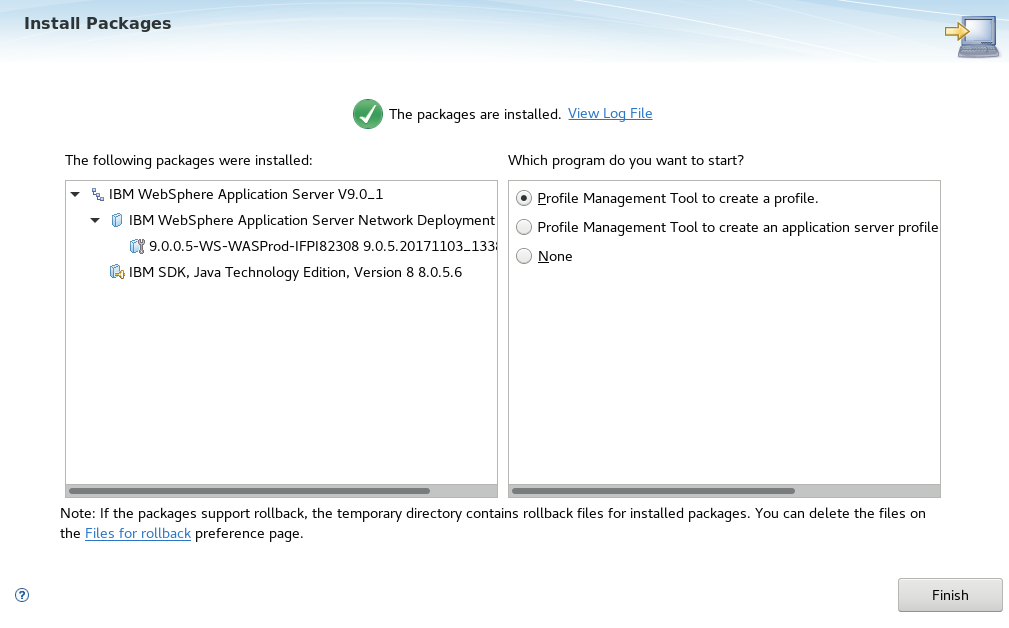Click the Finish button
Image resolution: width=1009 pixels, height=628 pixels.
(950, 595)
